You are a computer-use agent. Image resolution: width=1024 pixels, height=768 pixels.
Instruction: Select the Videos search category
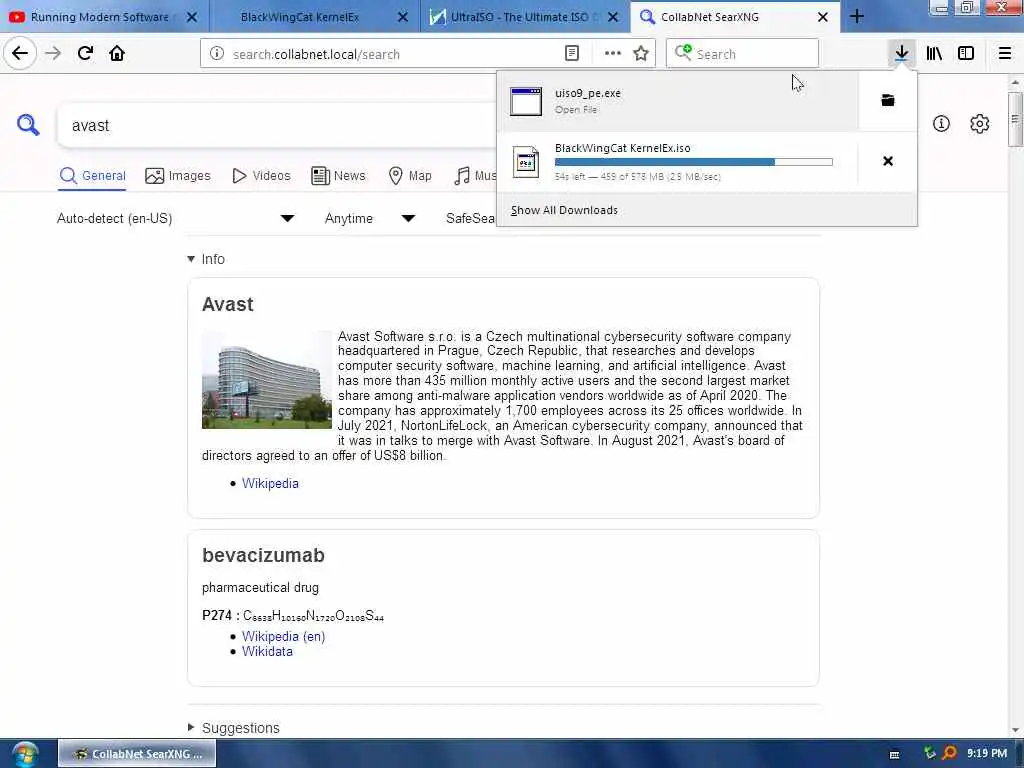(x=261, y=175)
